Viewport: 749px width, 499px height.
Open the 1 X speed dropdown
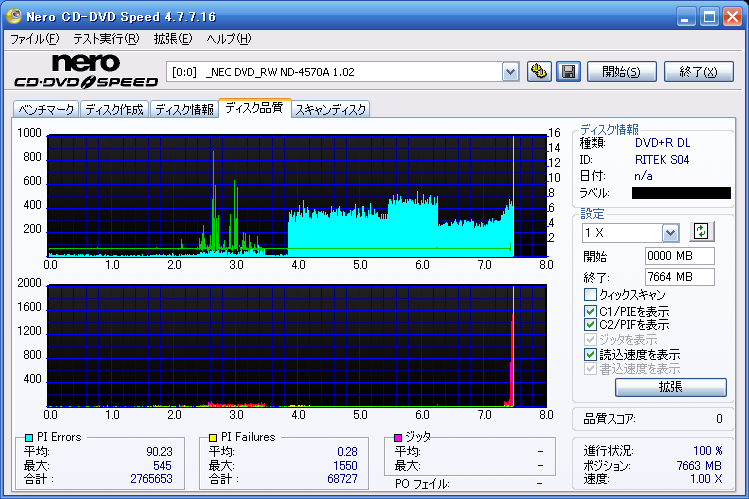coord(670,233)
